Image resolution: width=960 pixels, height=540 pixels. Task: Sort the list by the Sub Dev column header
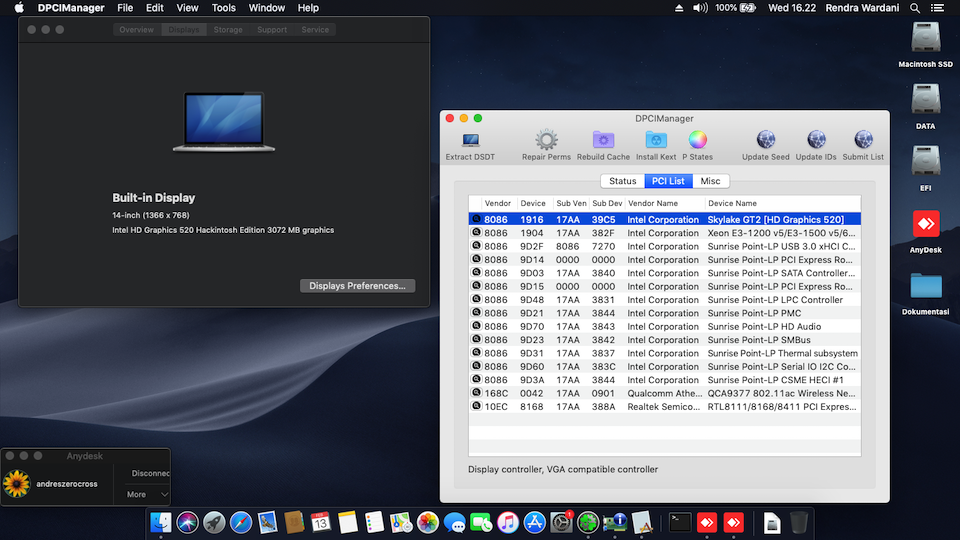pyautogui.click(x=607, y=203)
